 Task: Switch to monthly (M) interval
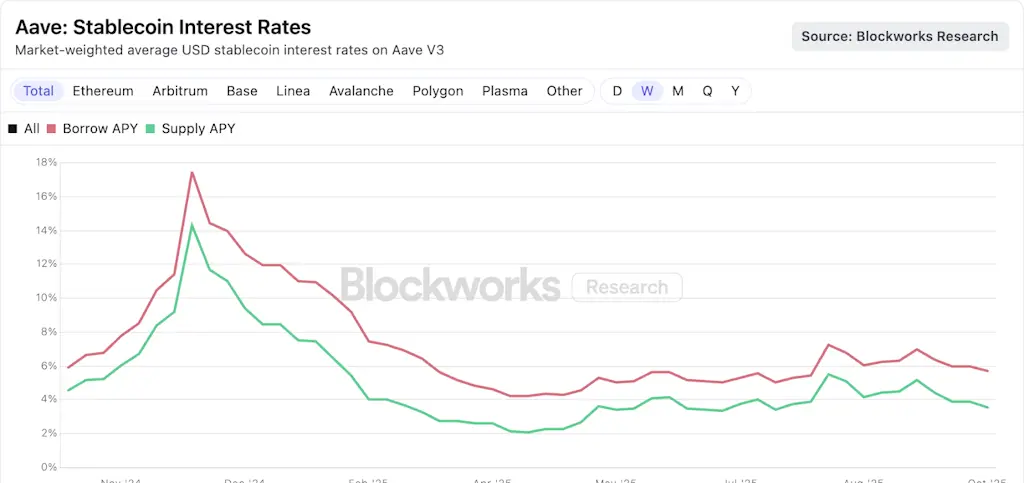click(x=678, y=91)
